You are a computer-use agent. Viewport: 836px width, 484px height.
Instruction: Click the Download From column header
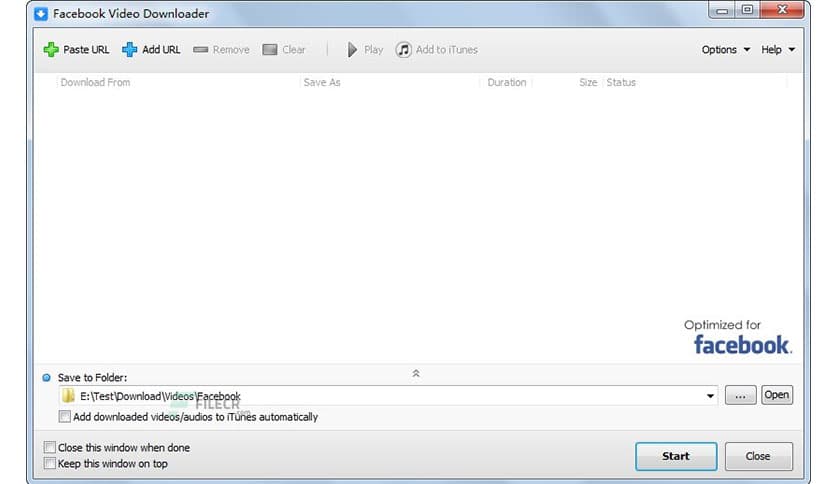tap(95, 82)
